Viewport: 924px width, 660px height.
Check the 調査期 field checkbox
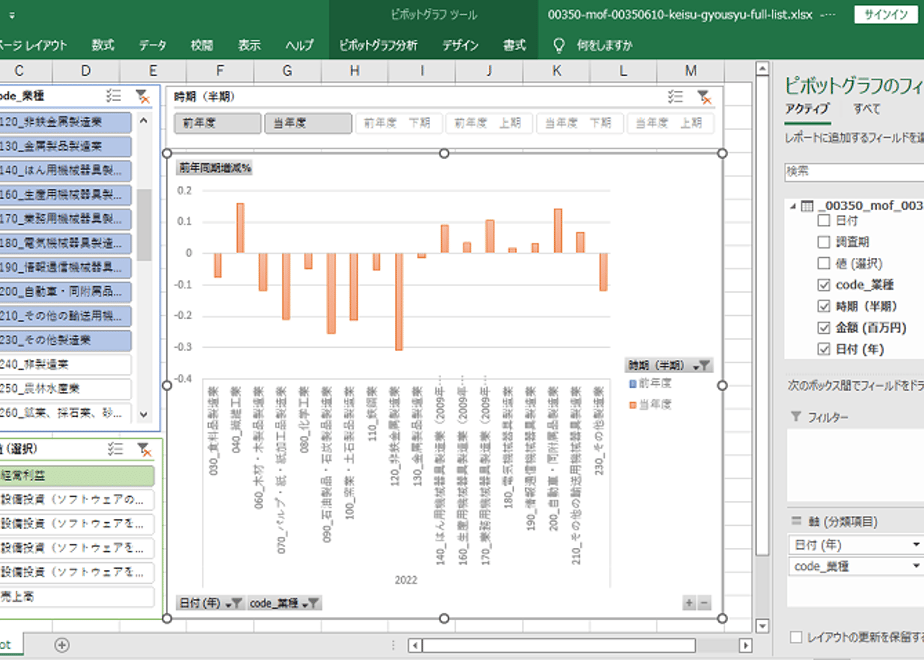tap(824, 242)
